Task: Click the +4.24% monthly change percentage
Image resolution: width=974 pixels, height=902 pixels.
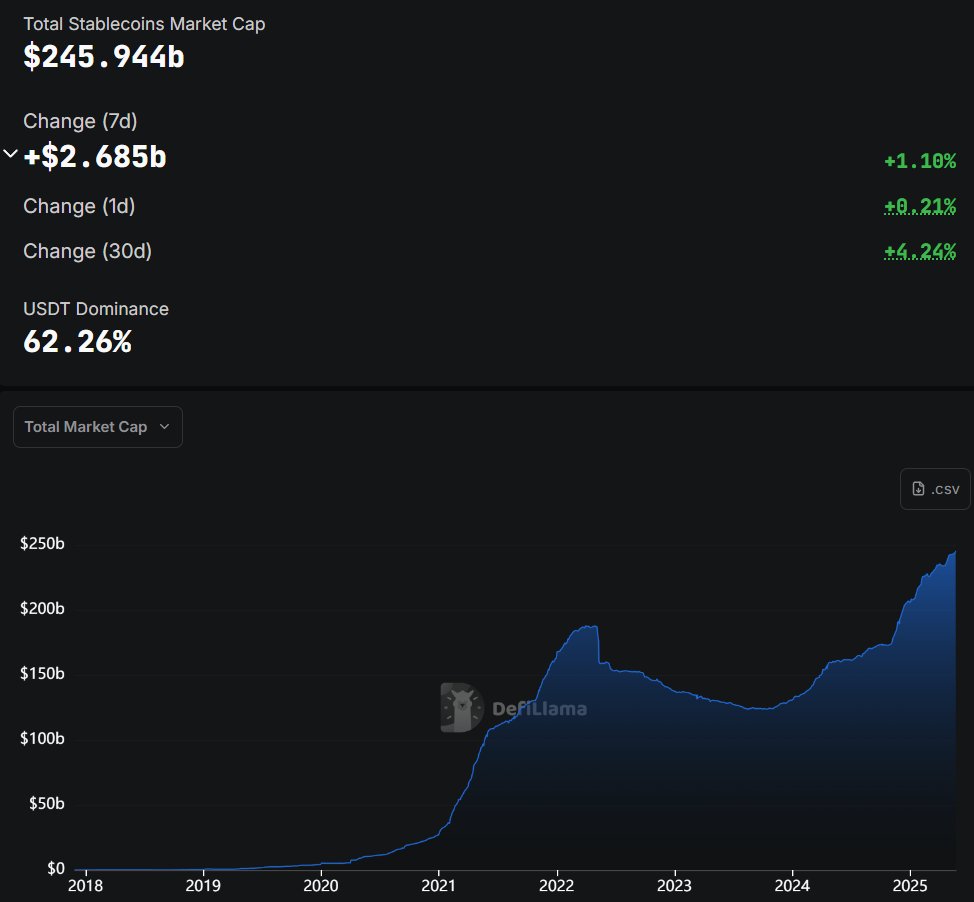Action: tap(920, 251)
